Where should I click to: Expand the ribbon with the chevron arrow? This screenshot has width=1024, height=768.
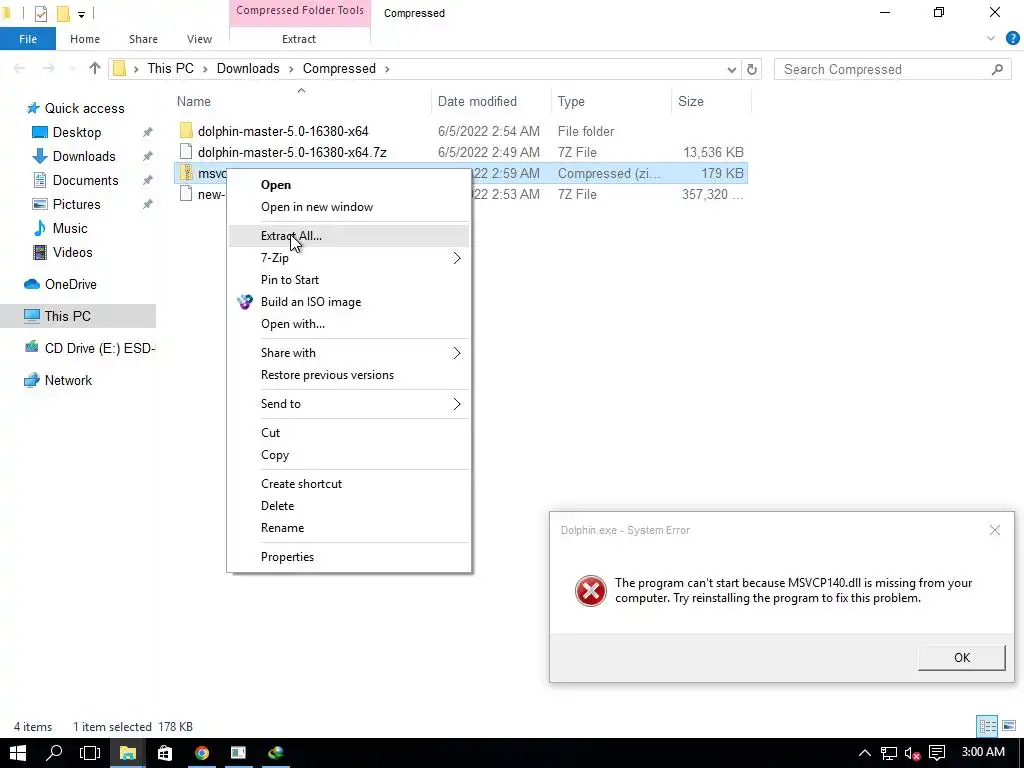point(991,39)
